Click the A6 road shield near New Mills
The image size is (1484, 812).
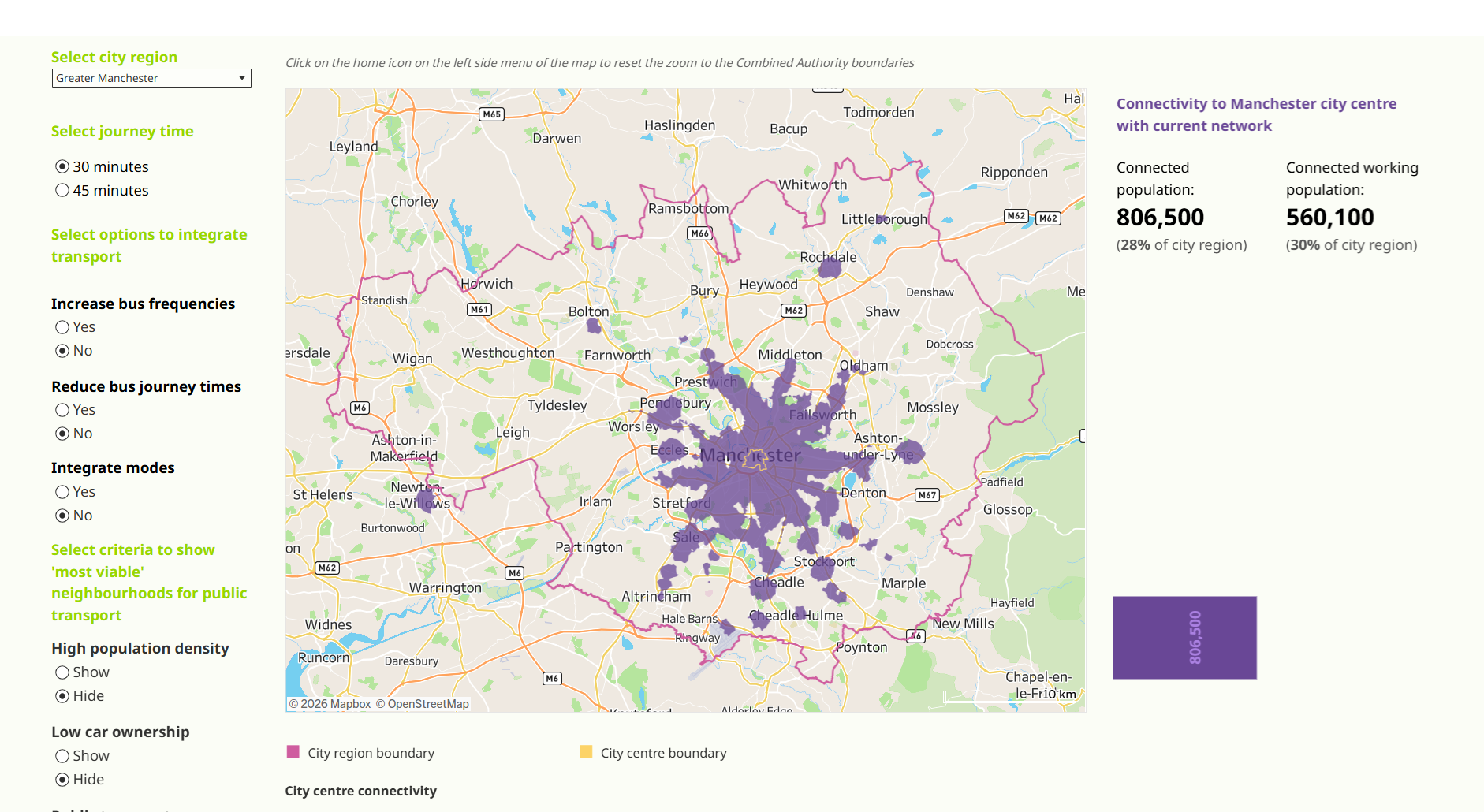pos(915,636)
